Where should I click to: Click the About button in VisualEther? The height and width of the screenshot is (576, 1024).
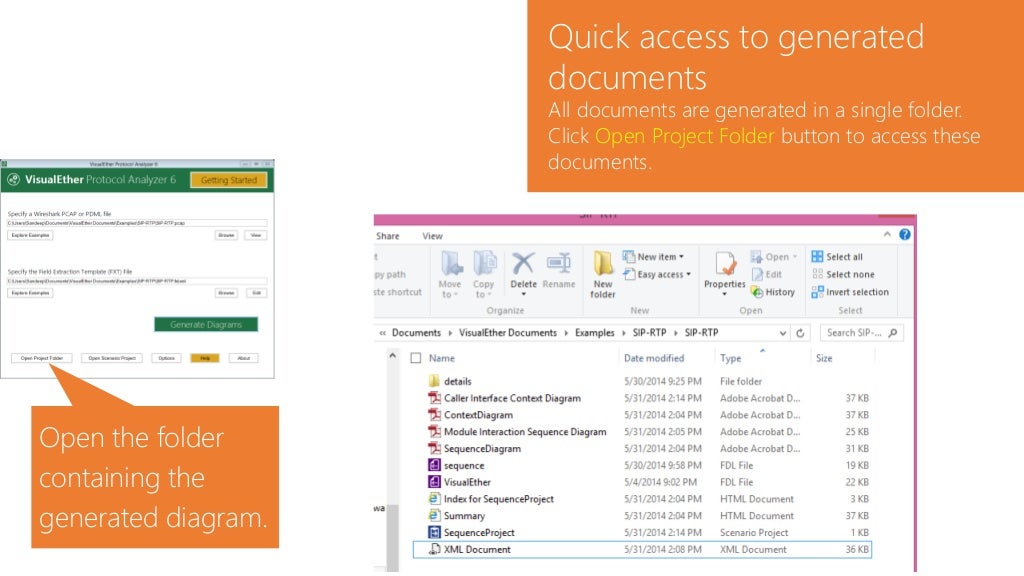pyautogui.click(x=244, y=358)
